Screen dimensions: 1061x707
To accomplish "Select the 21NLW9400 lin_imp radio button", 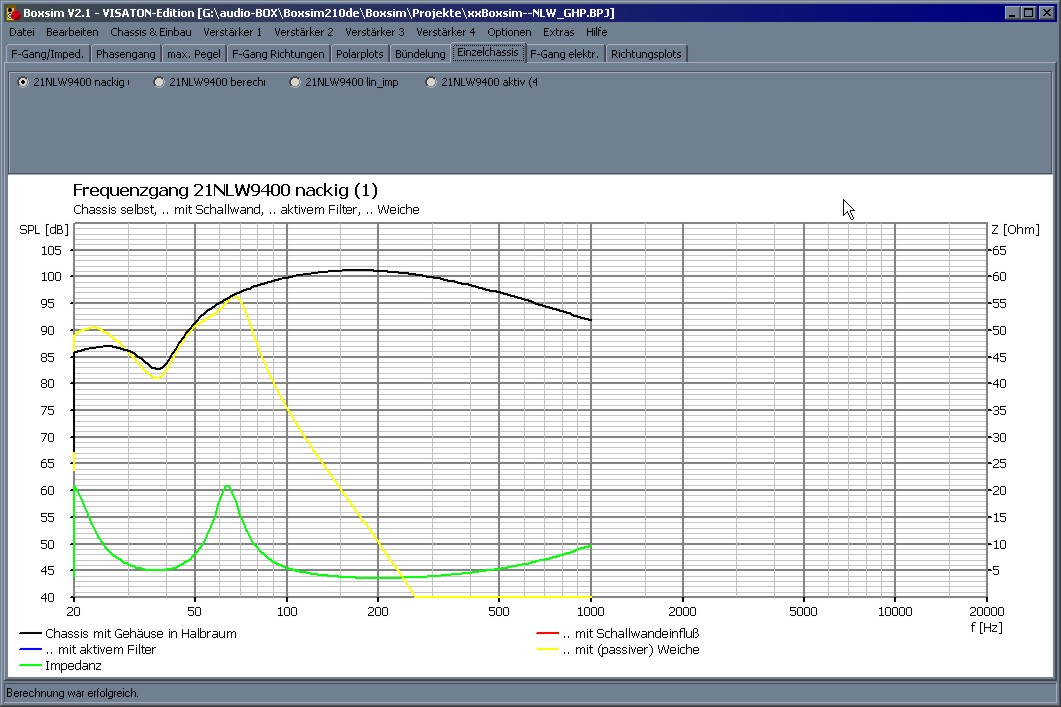I will coord(295,82).
